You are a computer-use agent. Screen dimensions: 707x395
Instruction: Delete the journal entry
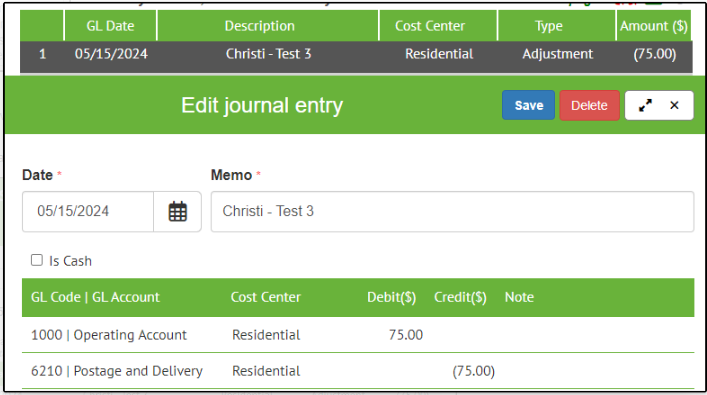tap(589, 105)
